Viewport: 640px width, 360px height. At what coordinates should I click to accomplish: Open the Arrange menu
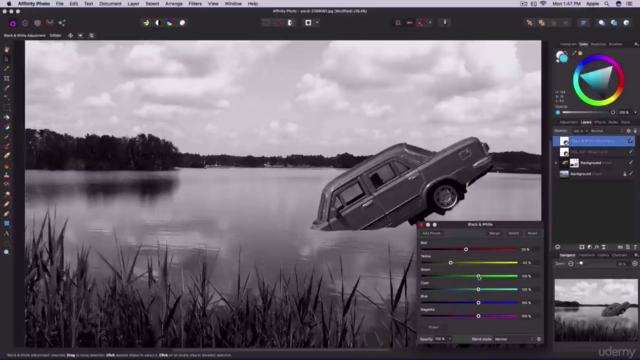point(173,4)
